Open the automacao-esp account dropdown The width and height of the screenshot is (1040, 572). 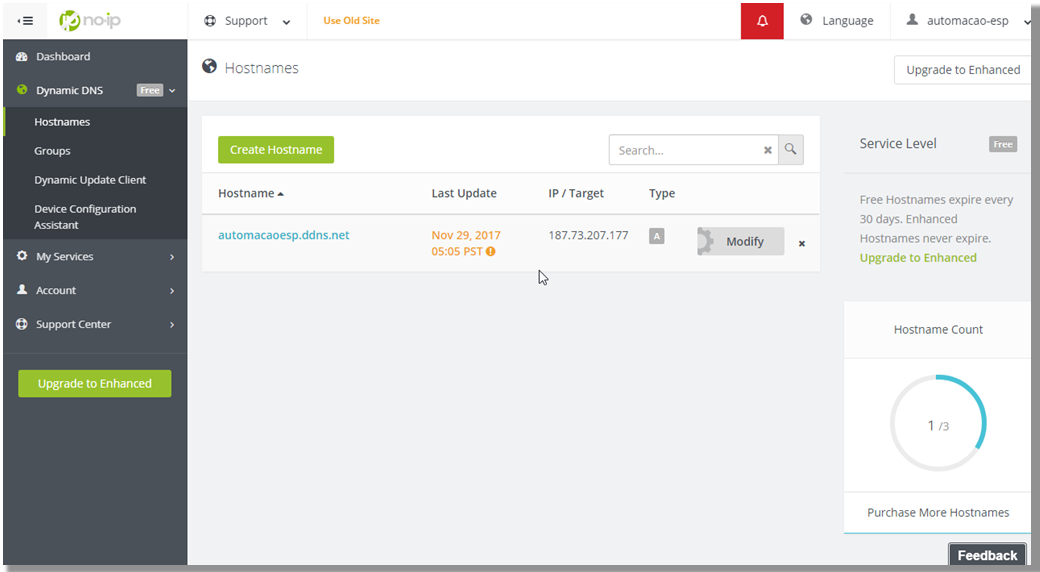pos(968,21)
